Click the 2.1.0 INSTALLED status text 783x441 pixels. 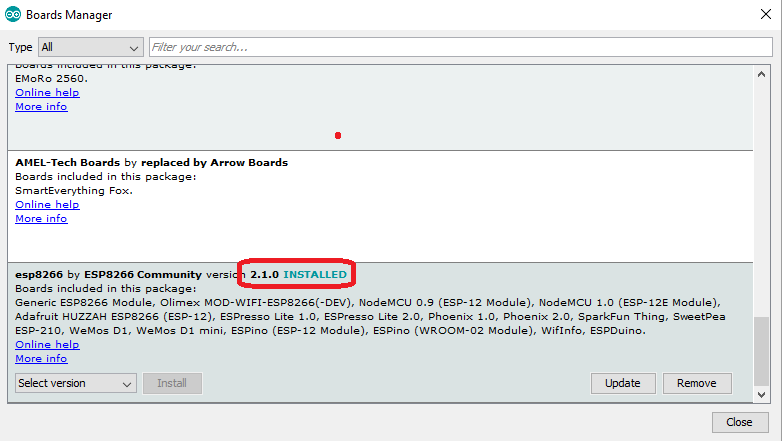pyautogui.click(x=298, y=274)
